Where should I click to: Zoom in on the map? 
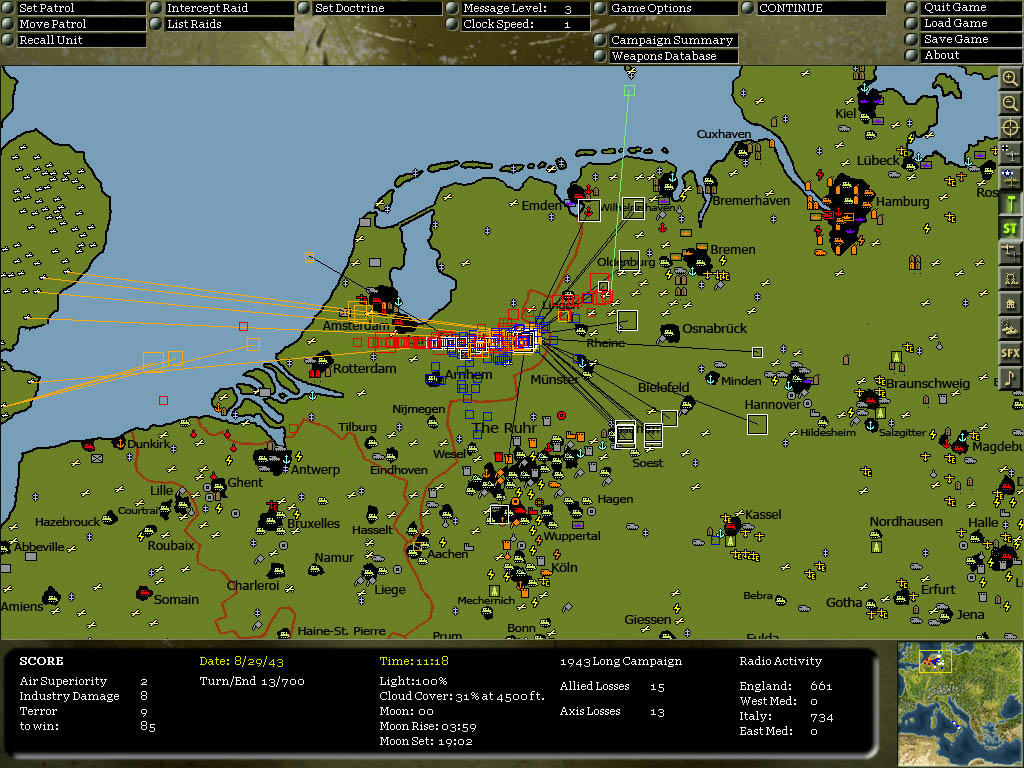[x=1010, y=79]
